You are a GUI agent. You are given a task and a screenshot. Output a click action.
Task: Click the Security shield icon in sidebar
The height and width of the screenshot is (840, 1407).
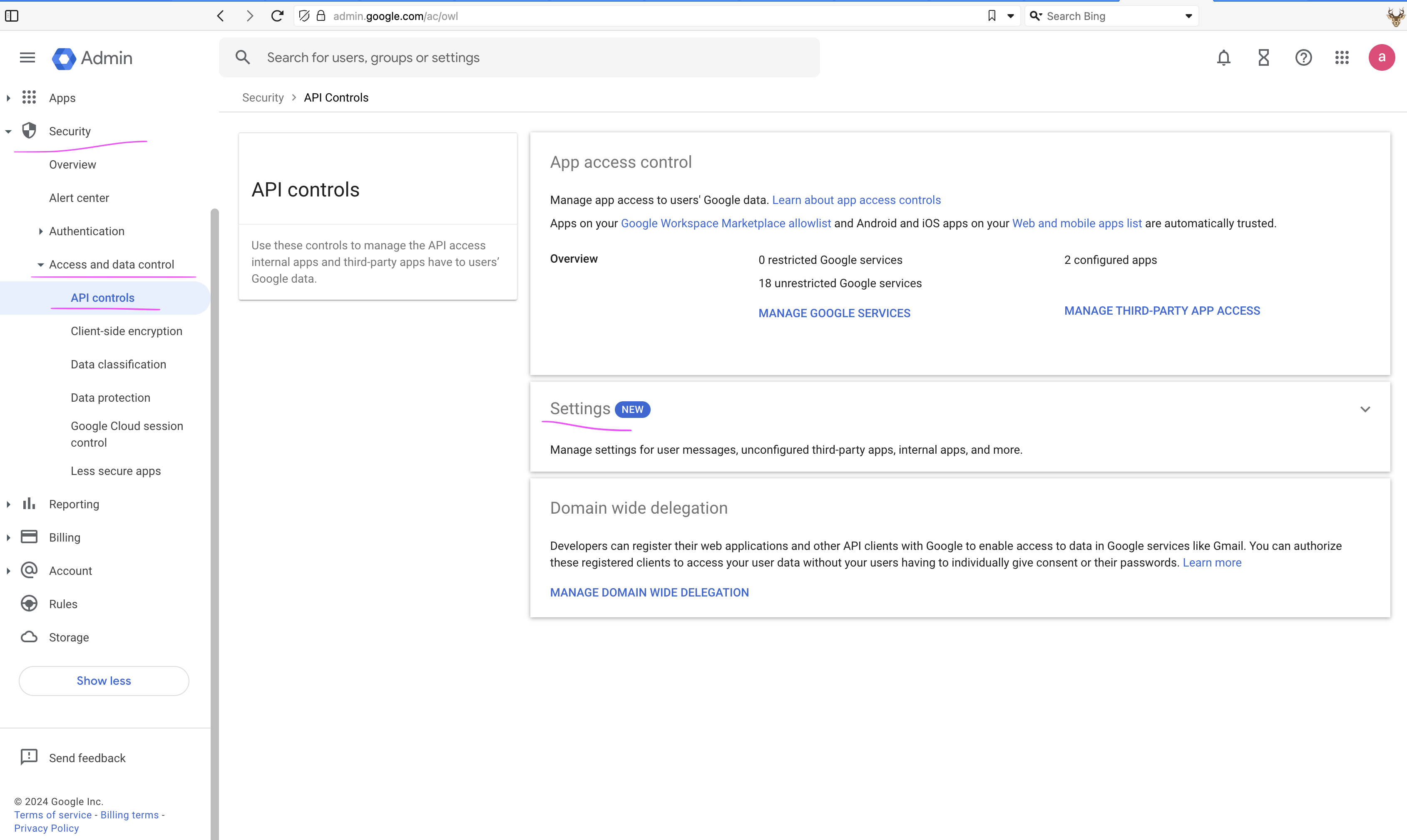29,130
